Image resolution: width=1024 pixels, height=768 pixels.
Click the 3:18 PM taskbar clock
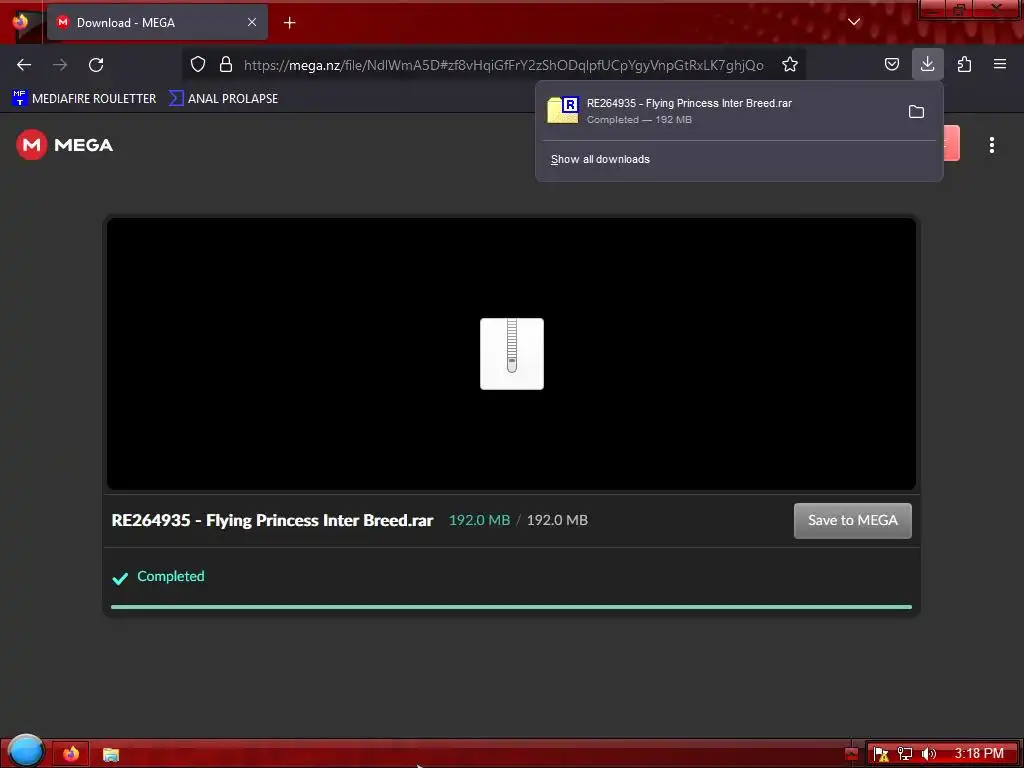pos(978,754)
